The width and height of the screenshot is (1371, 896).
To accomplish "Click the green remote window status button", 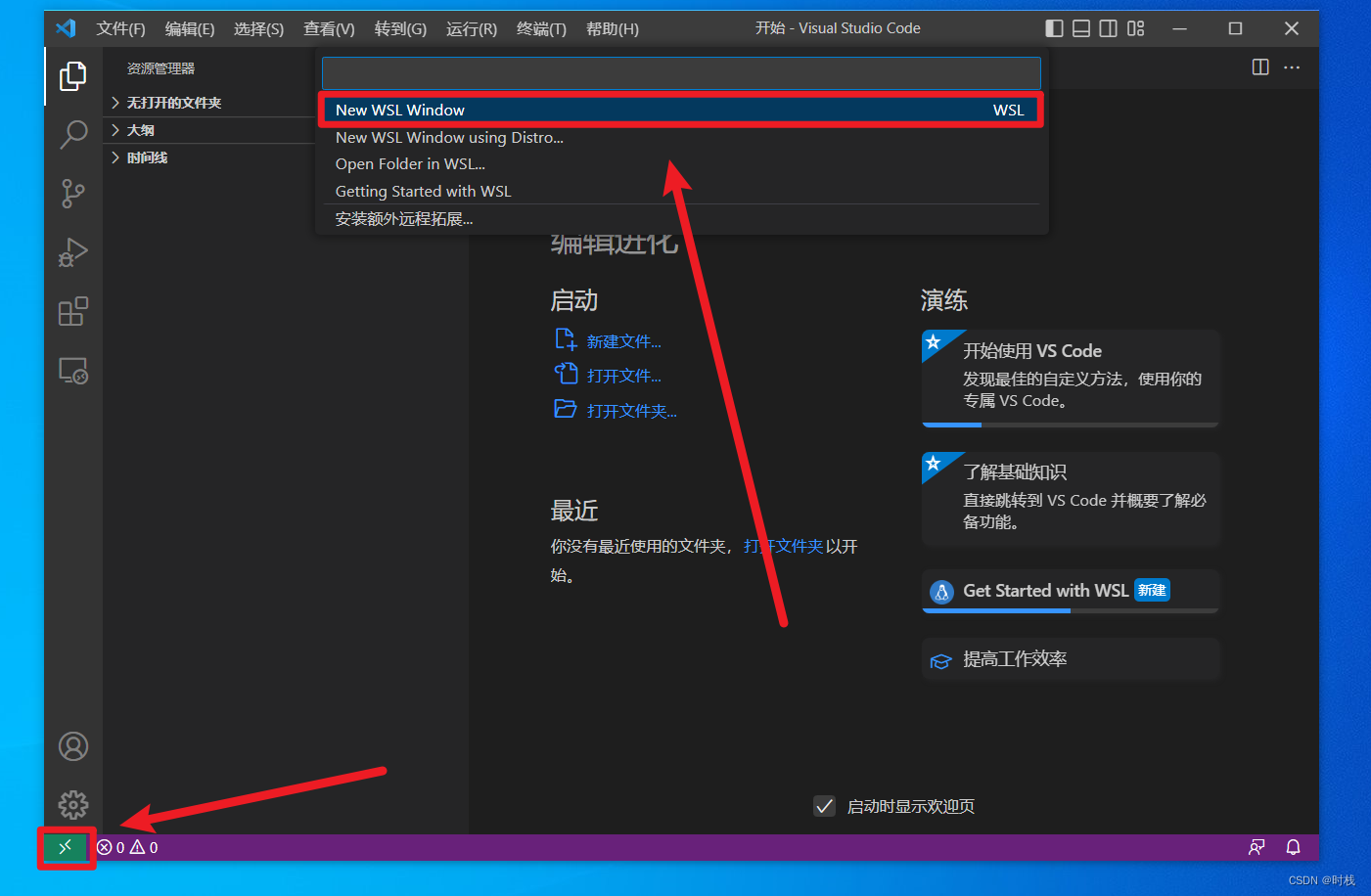I will point(66,847).
